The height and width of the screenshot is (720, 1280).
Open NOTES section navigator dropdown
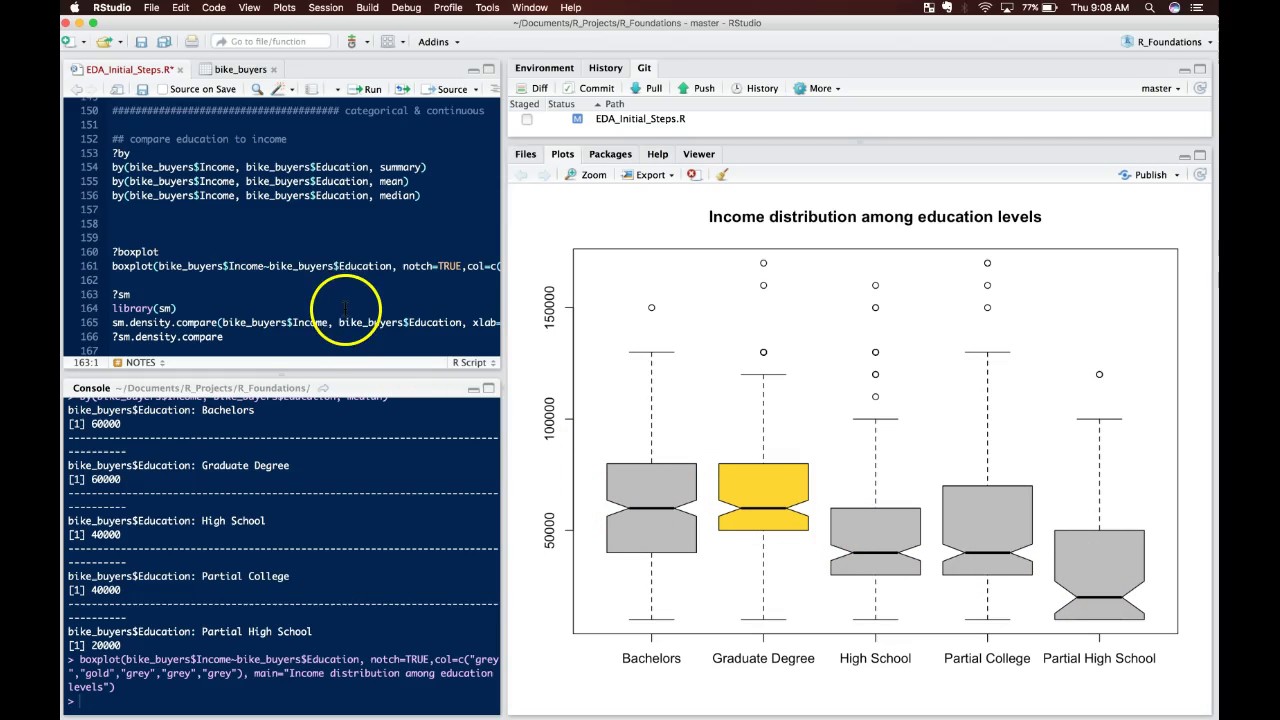(x=139, y=362)
